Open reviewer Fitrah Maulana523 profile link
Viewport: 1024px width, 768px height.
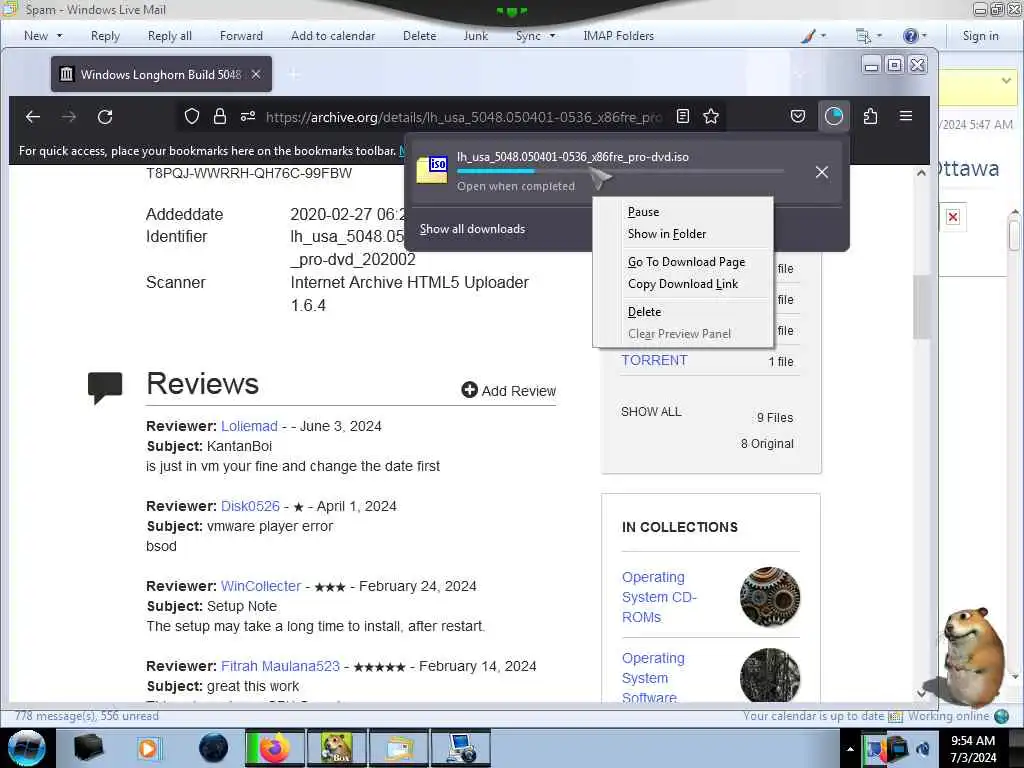[280, 666]
